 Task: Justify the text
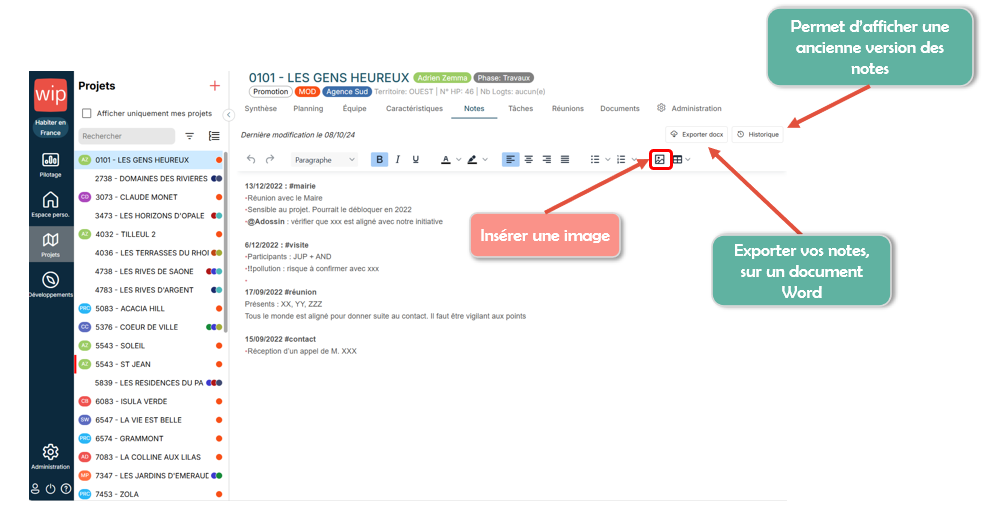pyautogui.click(x=565, y=160)
